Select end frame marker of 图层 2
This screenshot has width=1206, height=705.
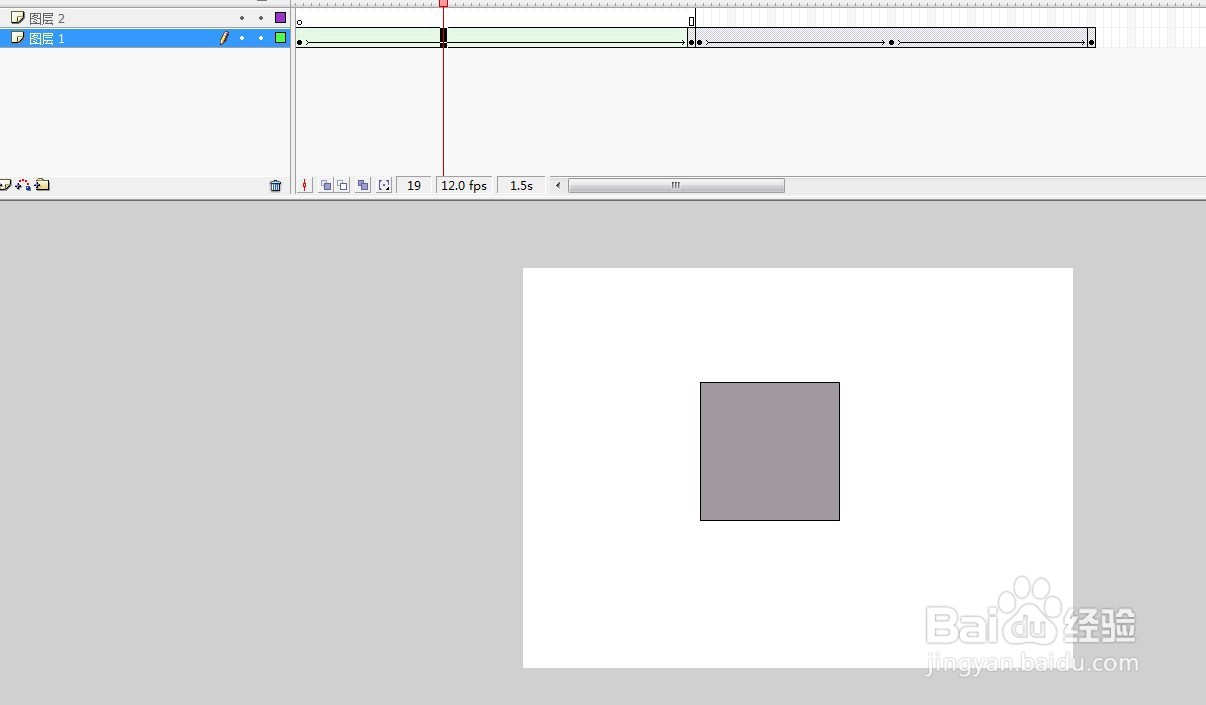coord(691,21)
